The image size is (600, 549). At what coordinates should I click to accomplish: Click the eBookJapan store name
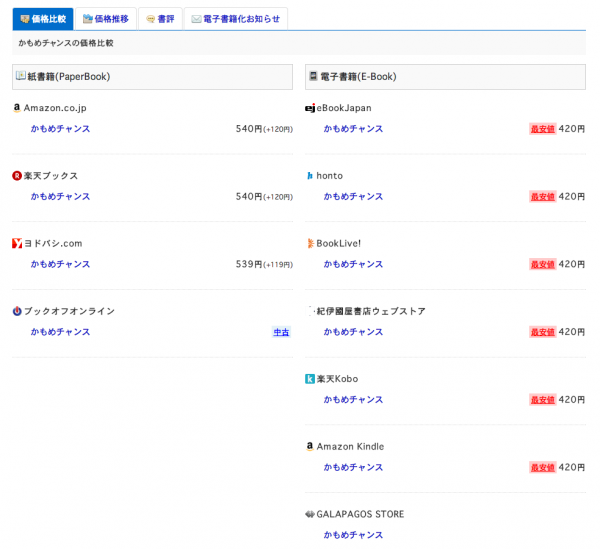(x=344, y=108)
